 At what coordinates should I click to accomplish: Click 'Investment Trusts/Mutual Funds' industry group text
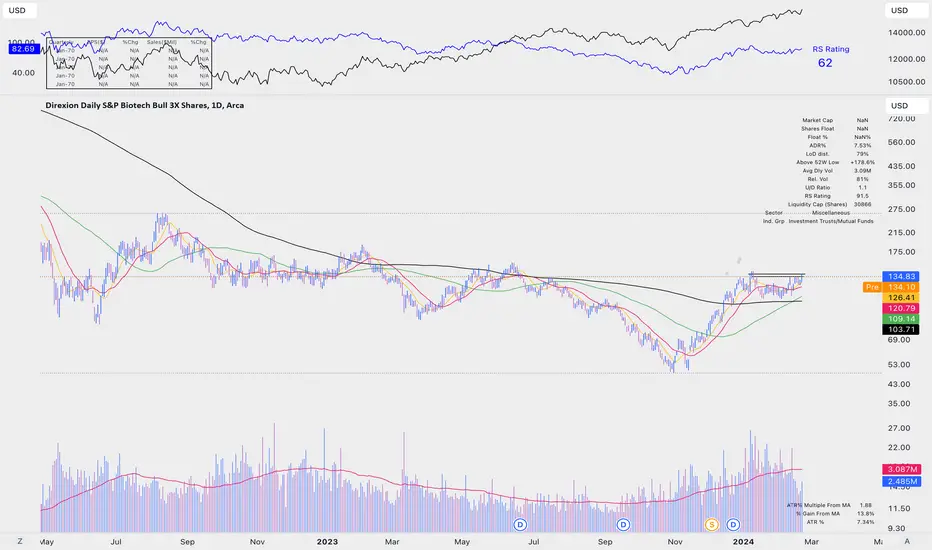coord(831,221)
